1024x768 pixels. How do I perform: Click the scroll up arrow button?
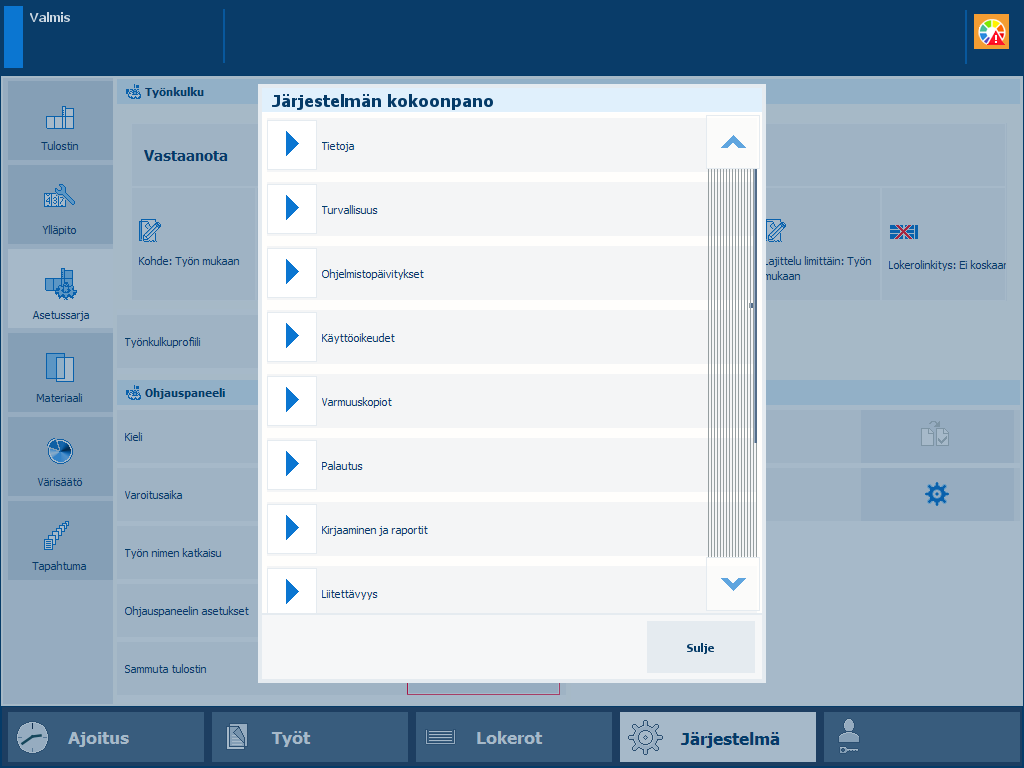[733, 142]
